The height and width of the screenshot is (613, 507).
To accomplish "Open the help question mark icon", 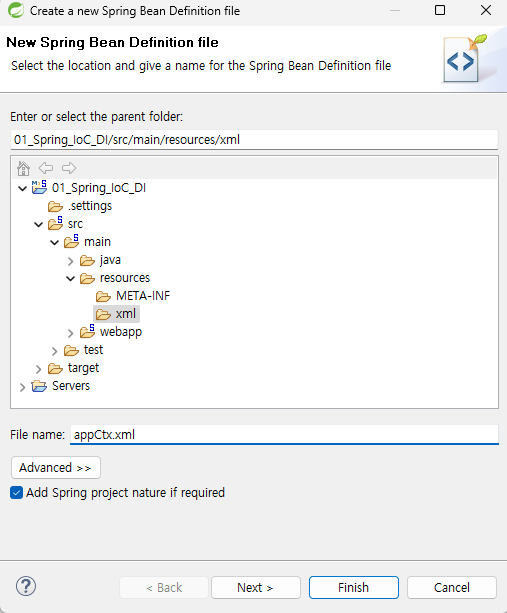I will click(26, 586).
